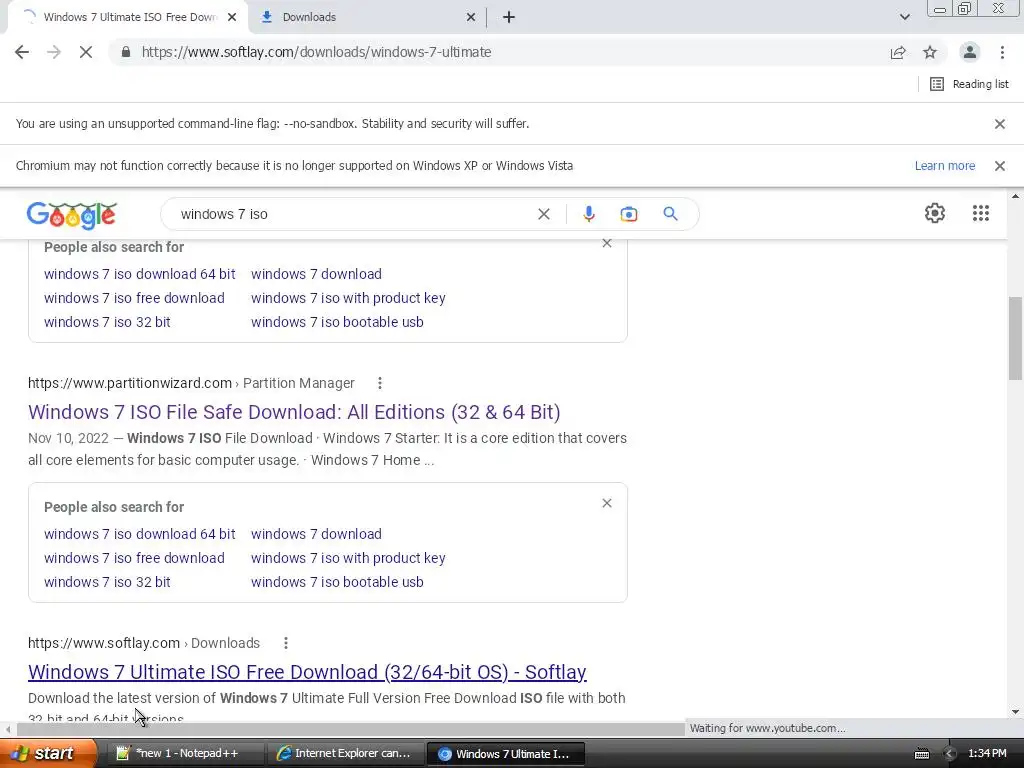Click the 1:34 PM taskbar clock
Image resolution: width=1024 pixels, height=768 pixels.
pyautogui.click(x=987, y=754)
